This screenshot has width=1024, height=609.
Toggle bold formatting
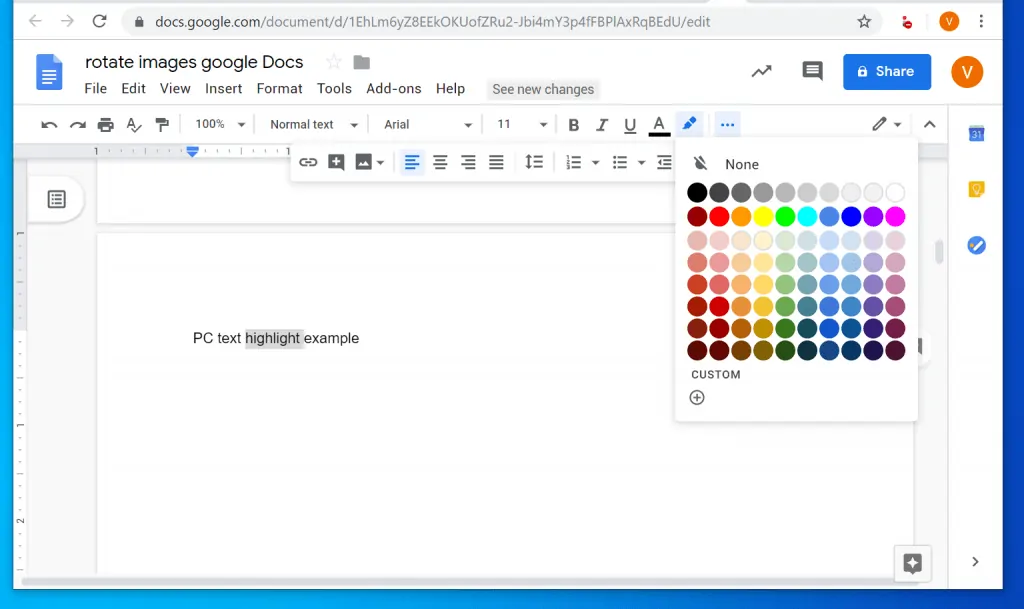click(573, 125)
